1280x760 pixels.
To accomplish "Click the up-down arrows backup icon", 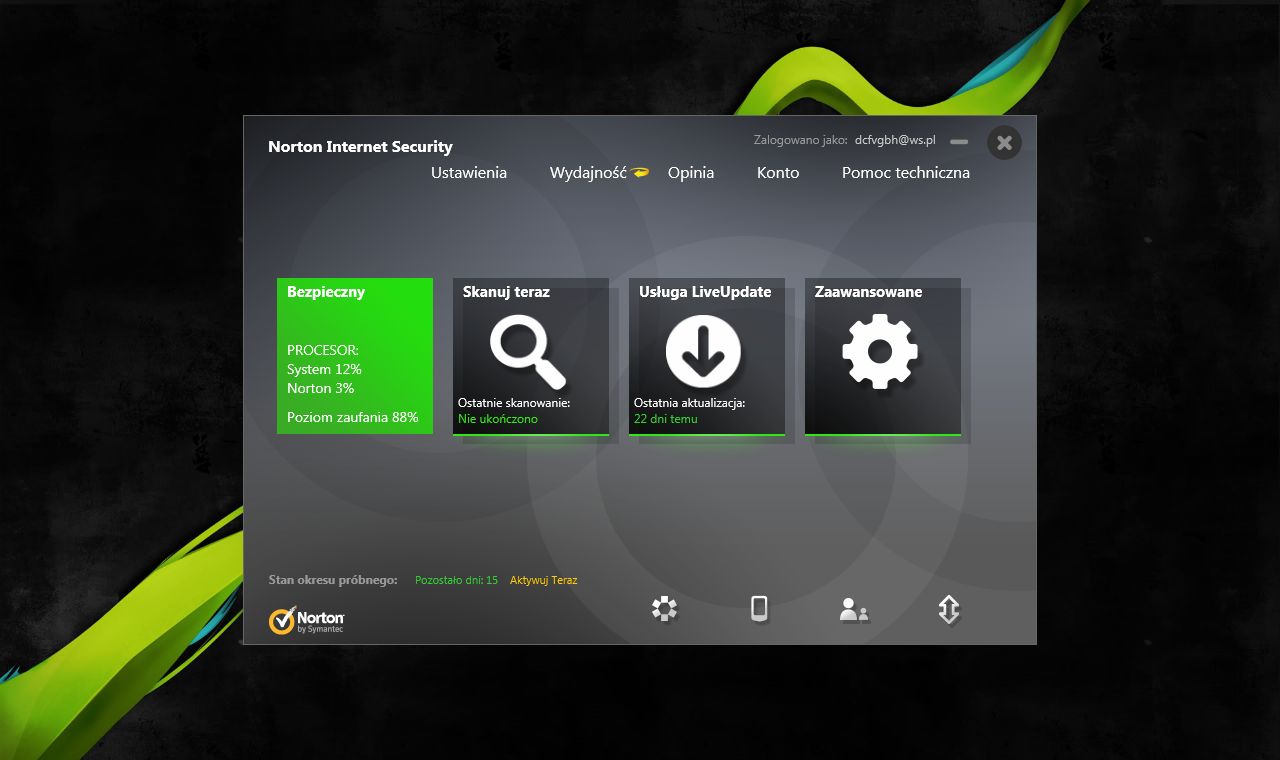I will tap(949, 610).
